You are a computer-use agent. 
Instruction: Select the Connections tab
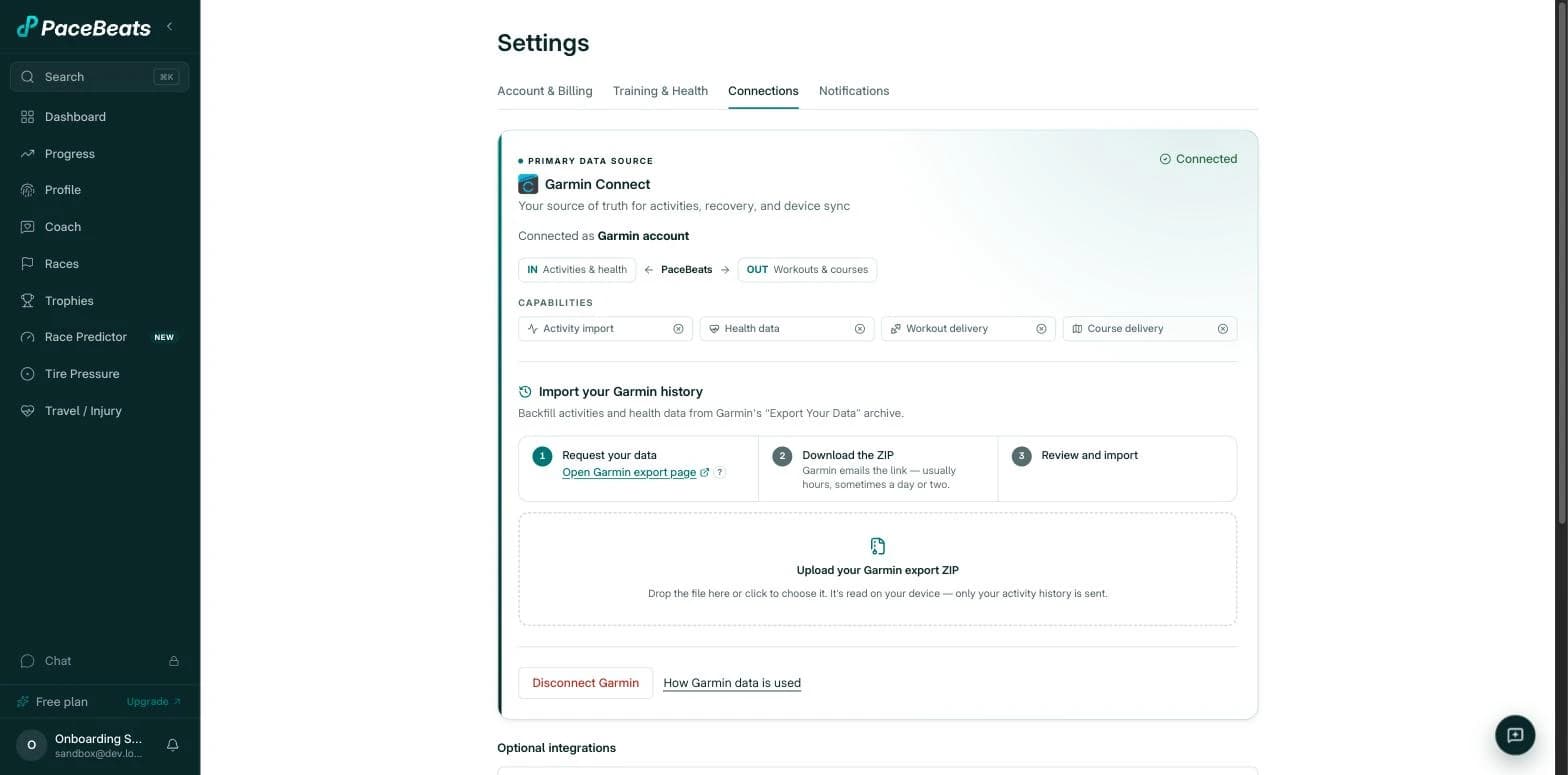click(763, 91)
